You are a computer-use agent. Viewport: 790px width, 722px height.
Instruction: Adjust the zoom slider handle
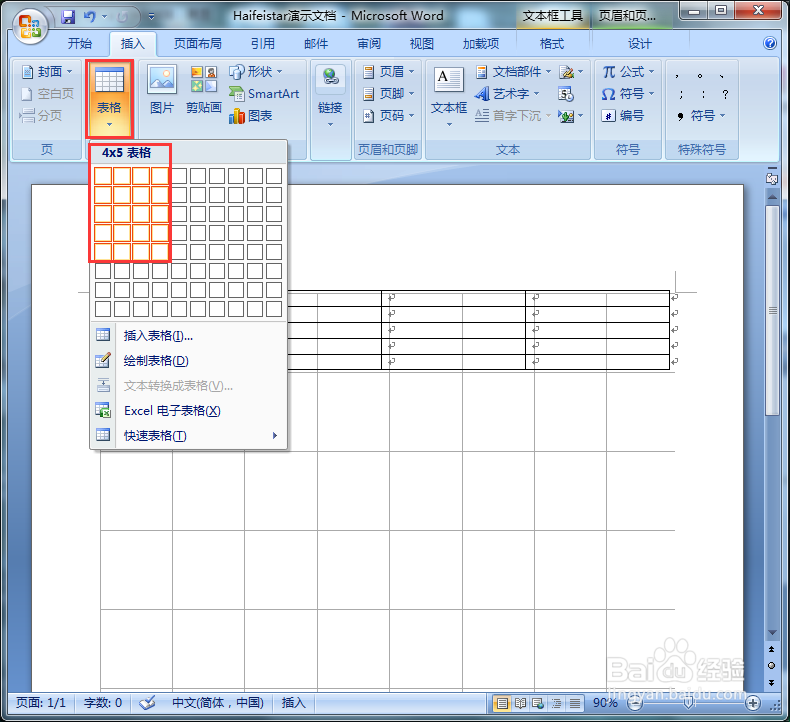coord(688,703)
